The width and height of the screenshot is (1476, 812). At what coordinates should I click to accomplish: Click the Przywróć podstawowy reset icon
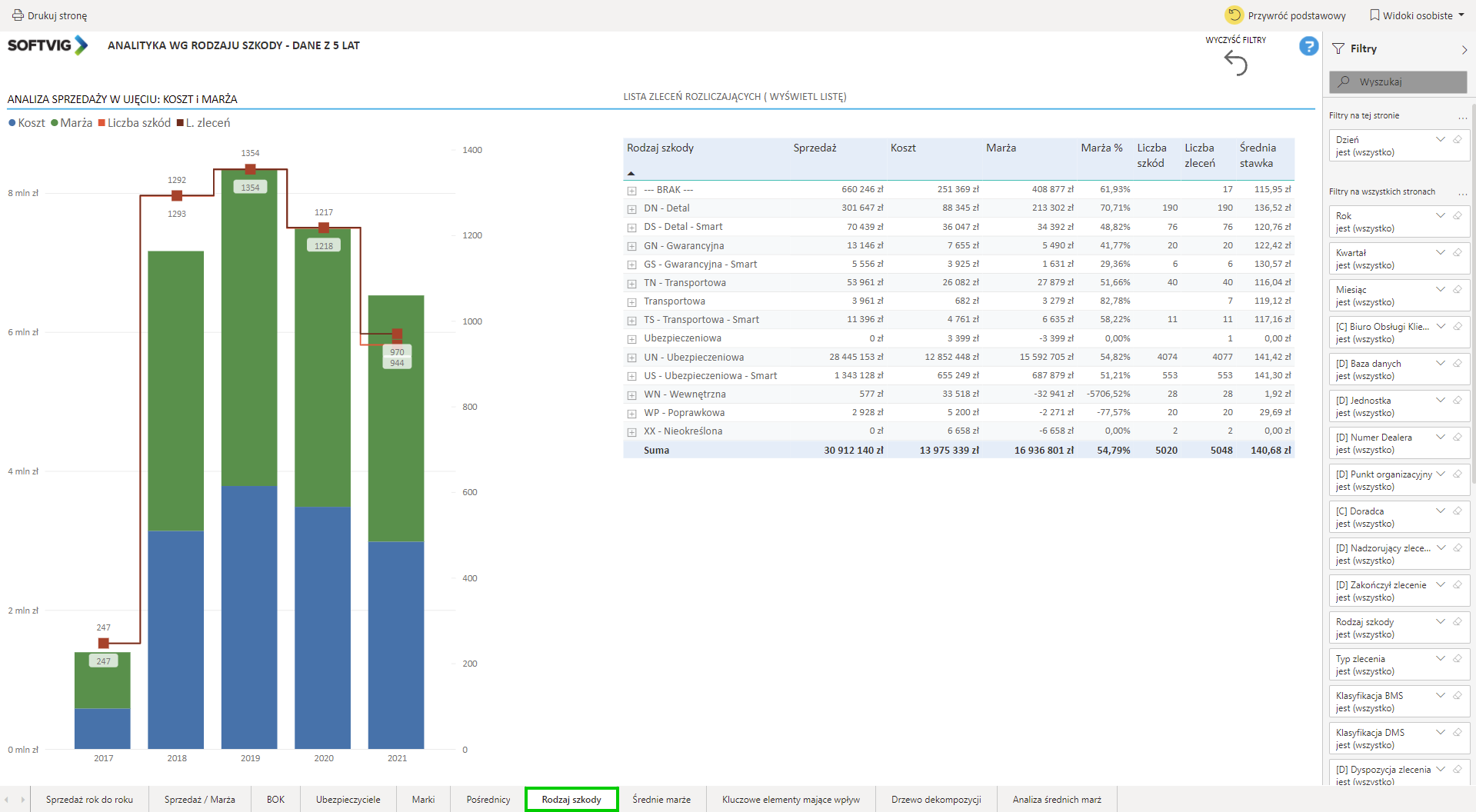point(1234,15)
